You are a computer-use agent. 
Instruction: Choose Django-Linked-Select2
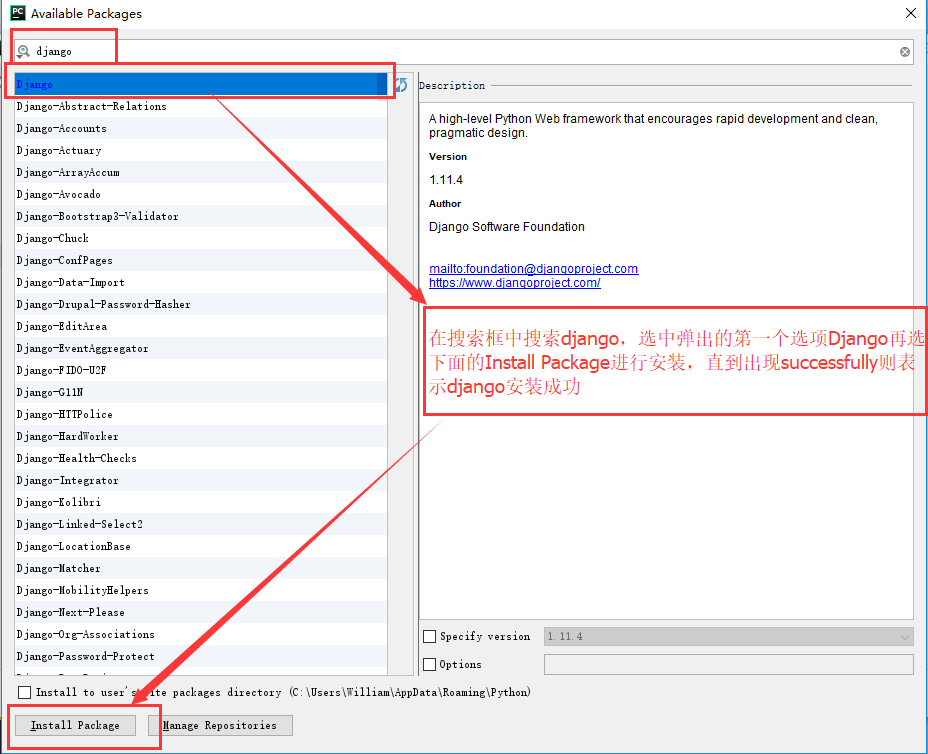click(201, 524)
